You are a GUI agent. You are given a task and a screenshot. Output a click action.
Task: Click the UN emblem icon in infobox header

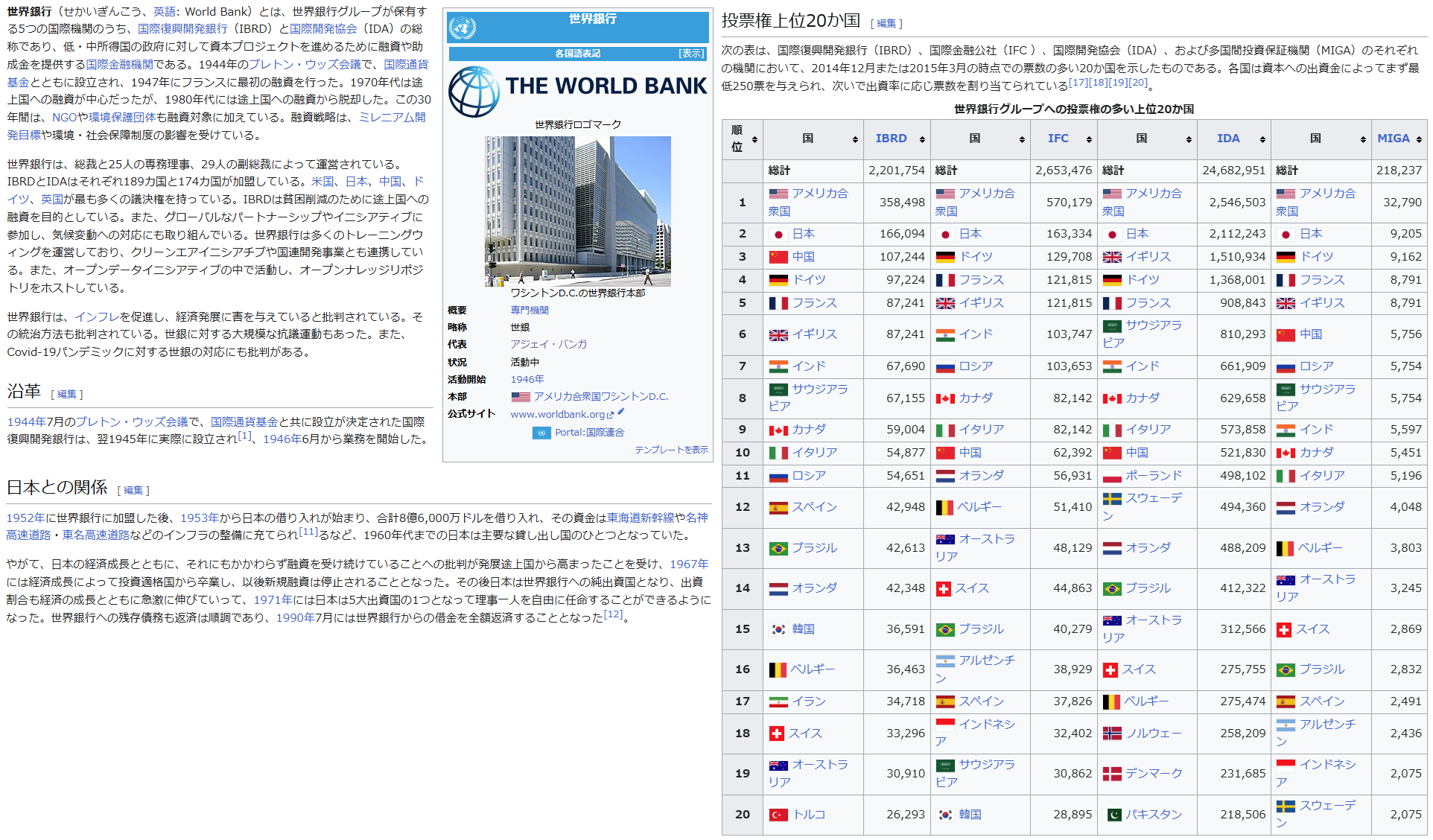[x=463, y=28]
